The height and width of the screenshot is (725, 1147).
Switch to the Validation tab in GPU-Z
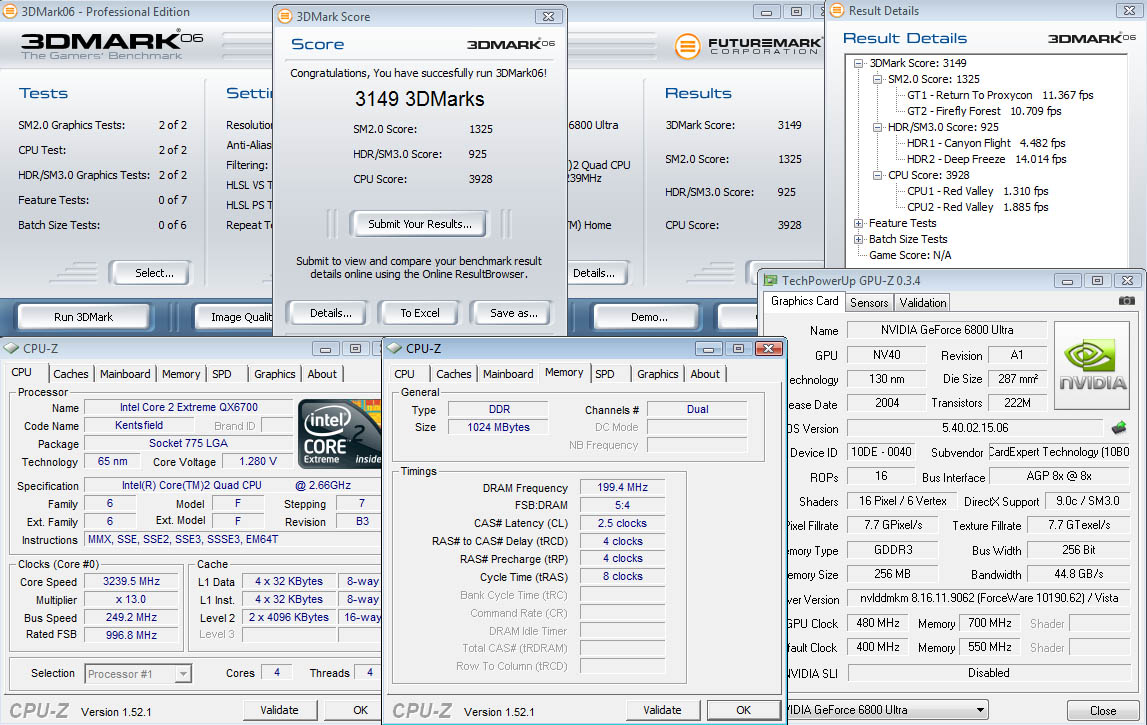tap(922, 302)
